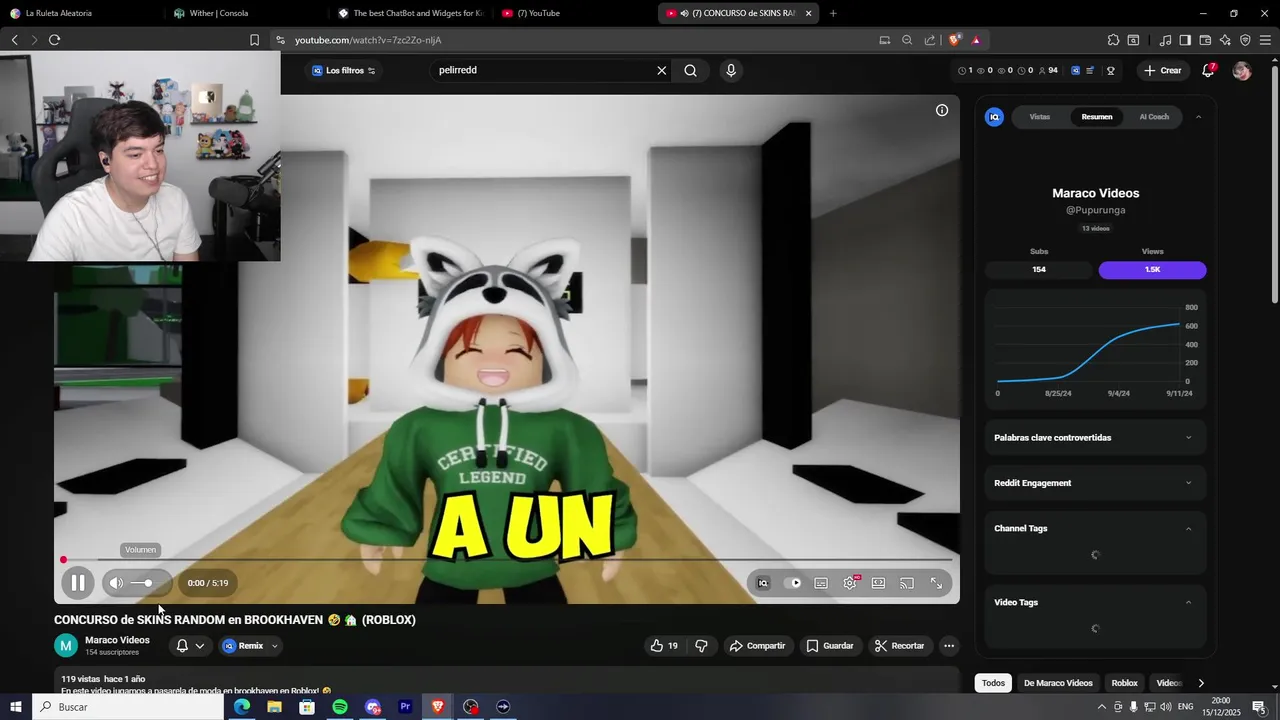This screenshot has width=1280, height=720.
Task: Switch the player to theater mode
Action: point(878,583)
